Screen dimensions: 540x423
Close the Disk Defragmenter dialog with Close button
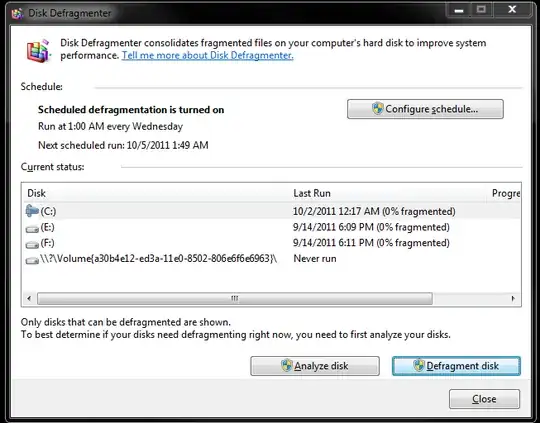(x=484, y=399)
